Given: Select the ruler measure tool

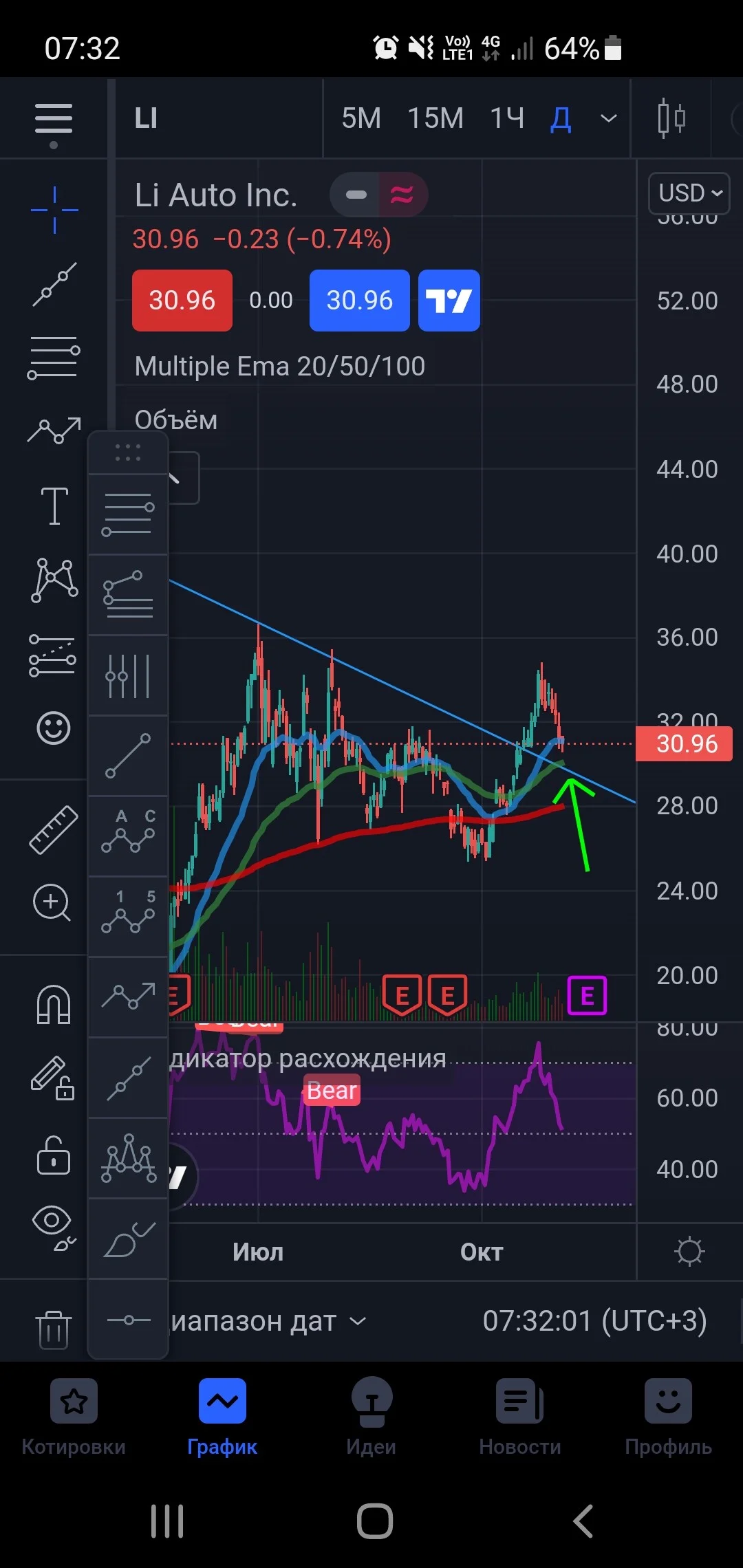Looking at the screenshot, I should 54,830.
